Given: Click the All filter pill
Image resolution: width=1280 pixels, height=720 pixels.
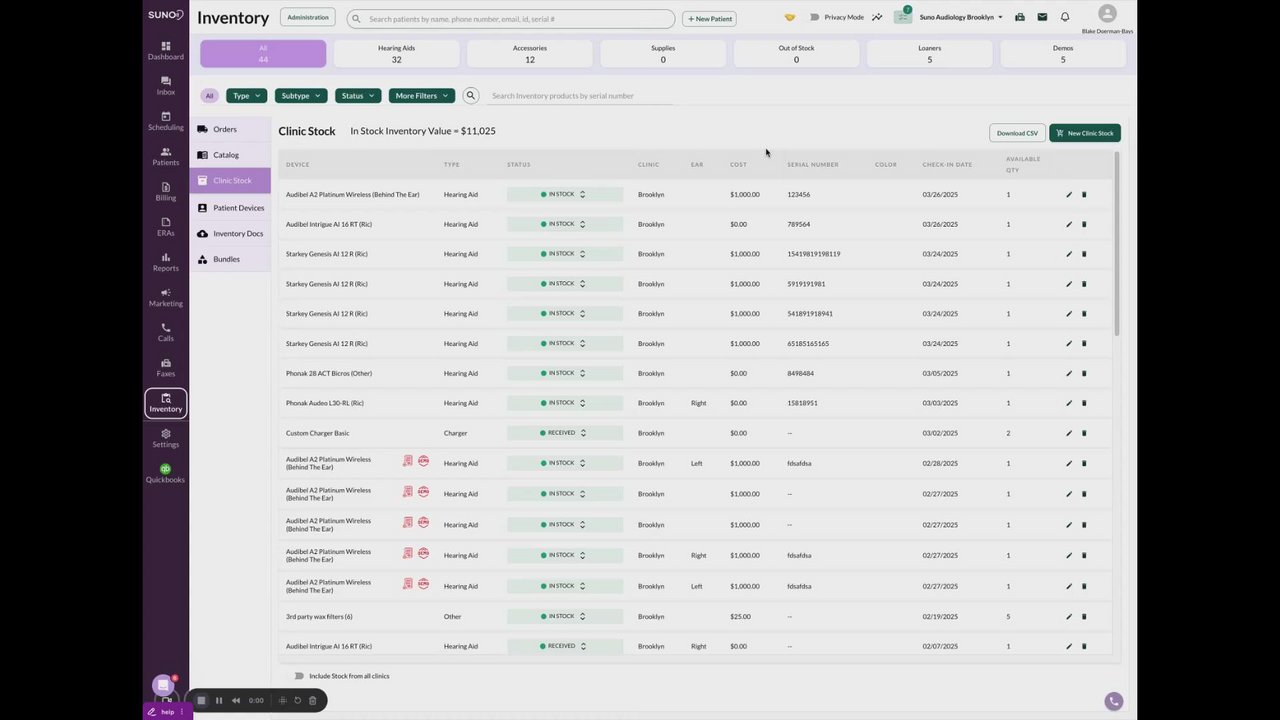Looking at the screenshot, I should click(x=209, y=96).
